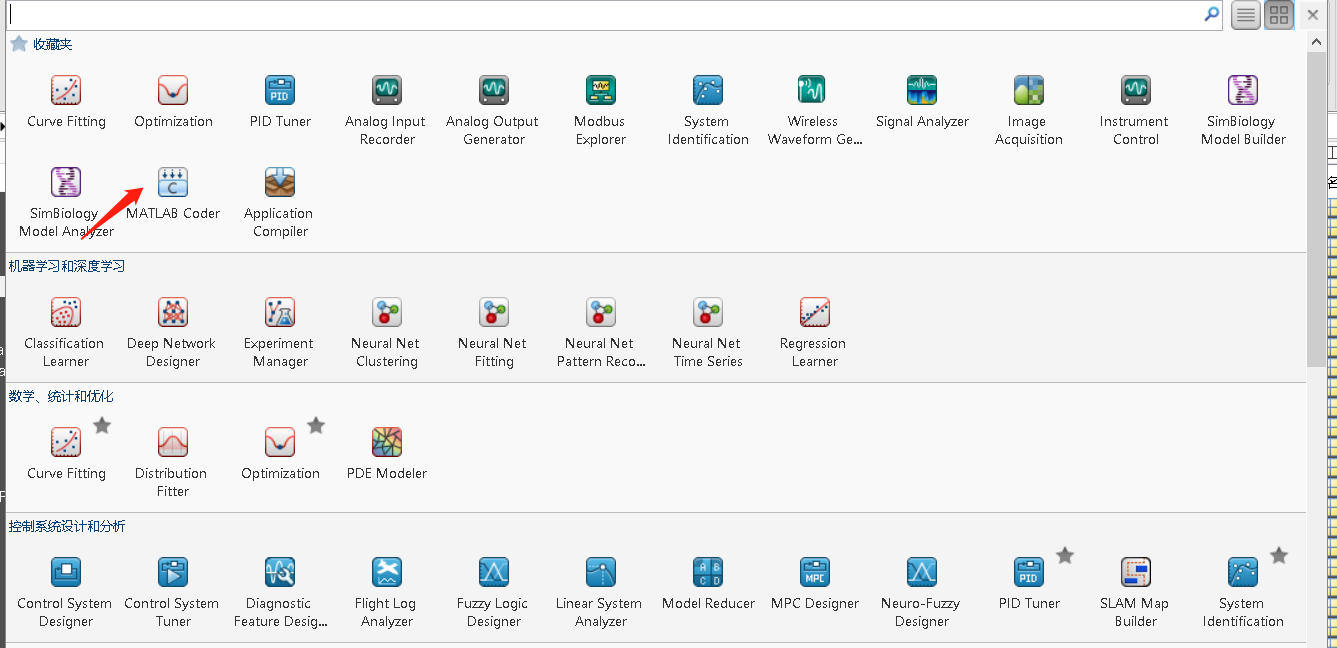Open Classification Learner app
The width and height of the screenshot is (1337, 648).
[66, 332]
